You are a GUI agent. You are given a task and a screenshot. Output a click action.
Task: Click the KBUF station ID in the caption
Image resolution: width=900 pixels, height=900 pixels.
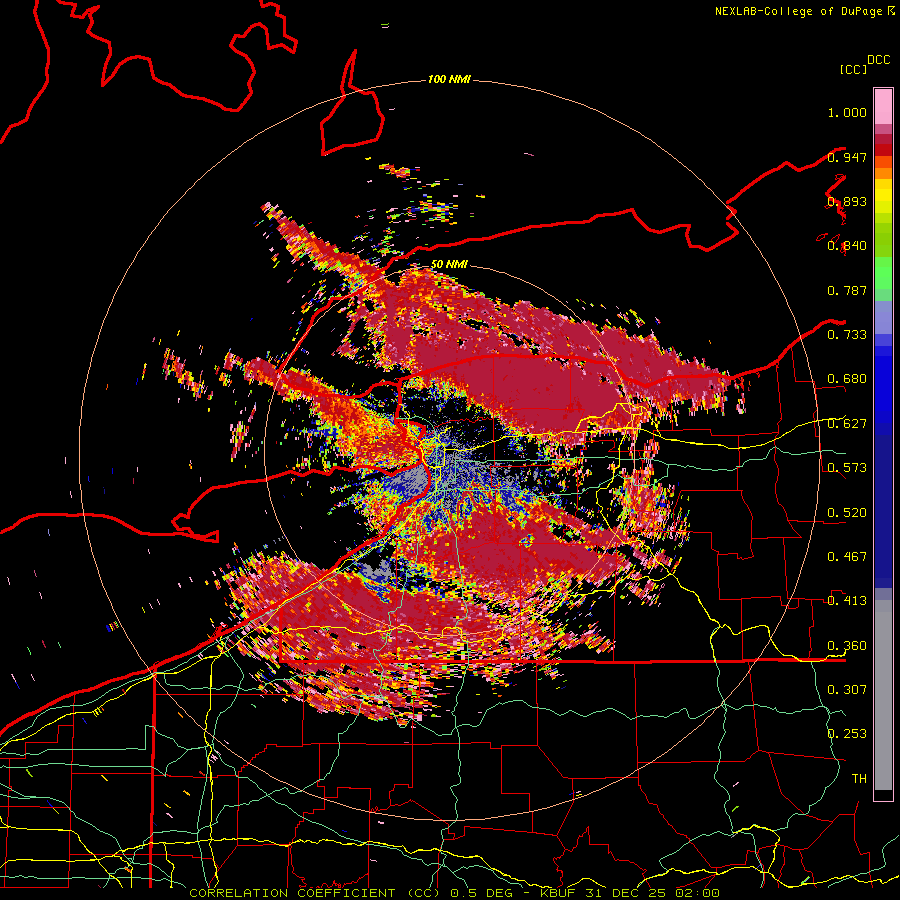pos(560,893)
